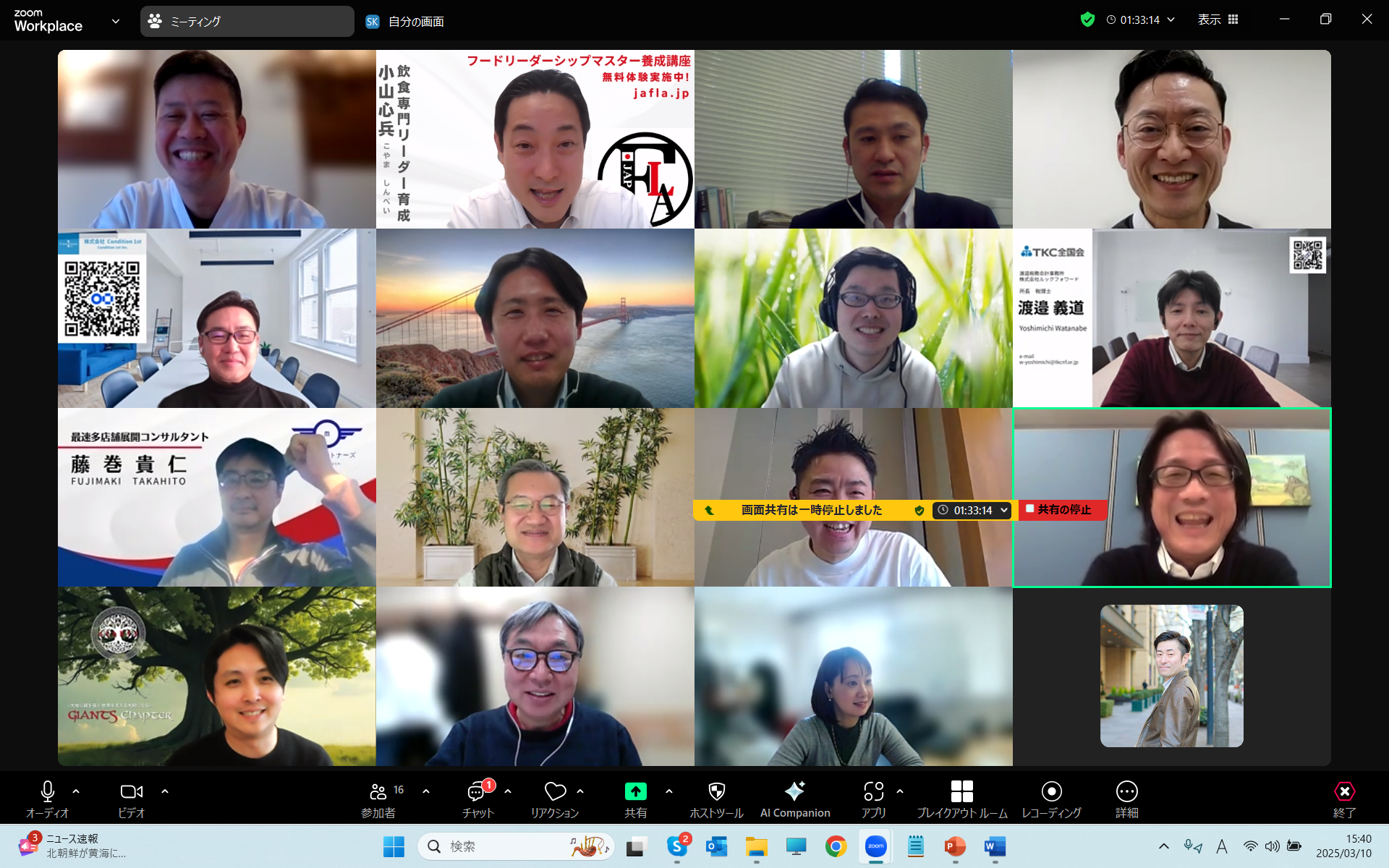The height and width of the screenshot is (868, 1389).
Task: Select the 渡邉 義道 video tile
Action: (x=1172, y=318)
